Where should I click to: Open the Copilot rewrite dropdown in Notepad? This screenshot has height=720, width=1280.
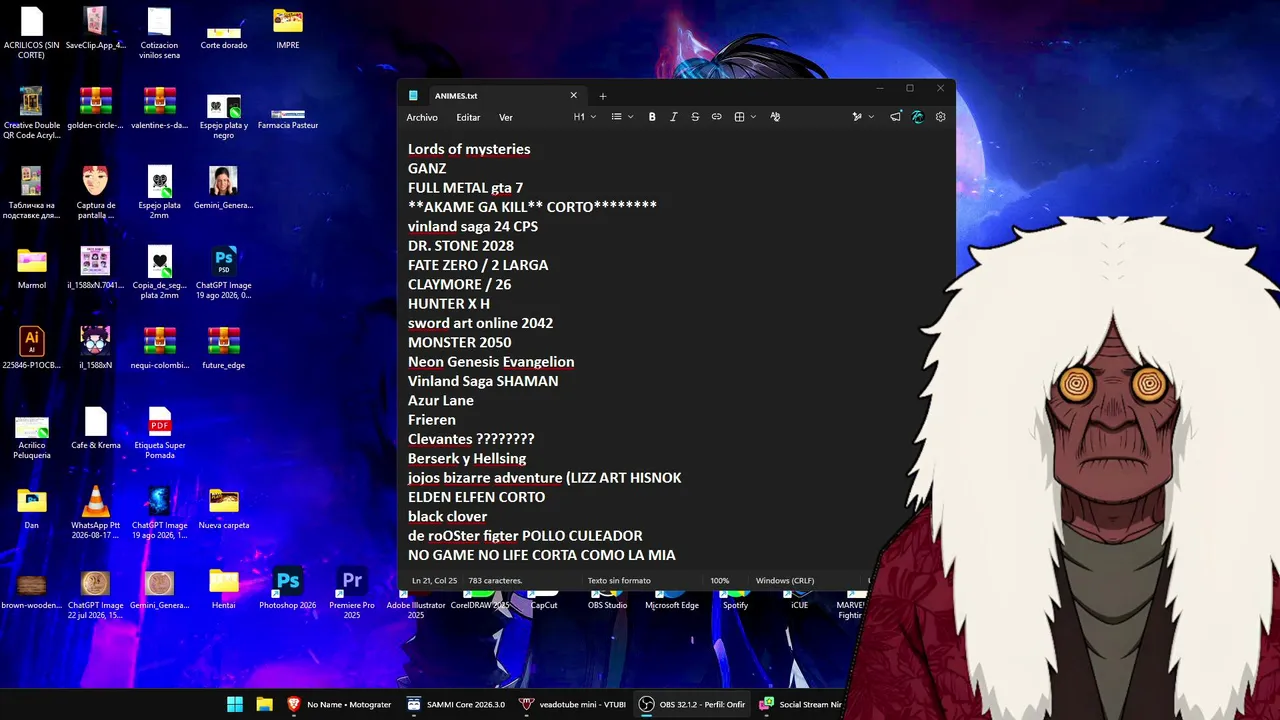point(862,117)
